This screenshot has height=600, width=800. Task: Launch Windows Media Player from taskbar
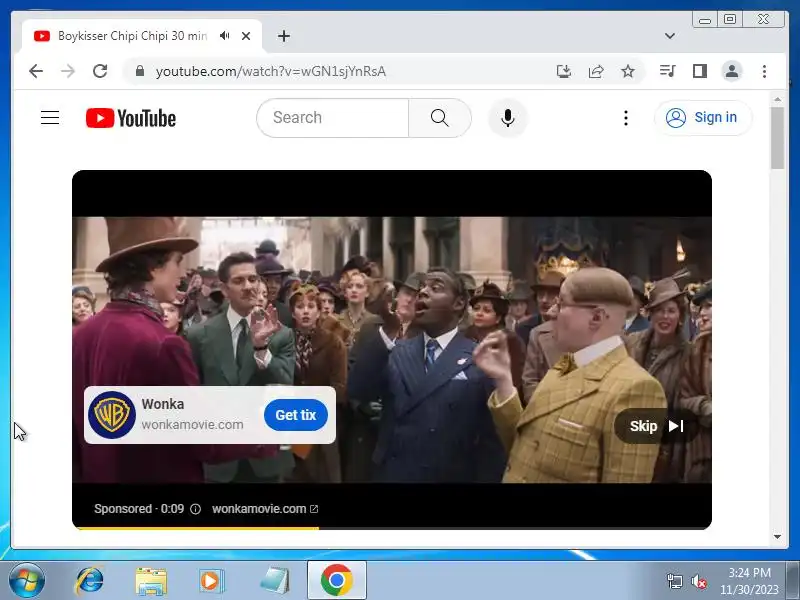[211, 581]
